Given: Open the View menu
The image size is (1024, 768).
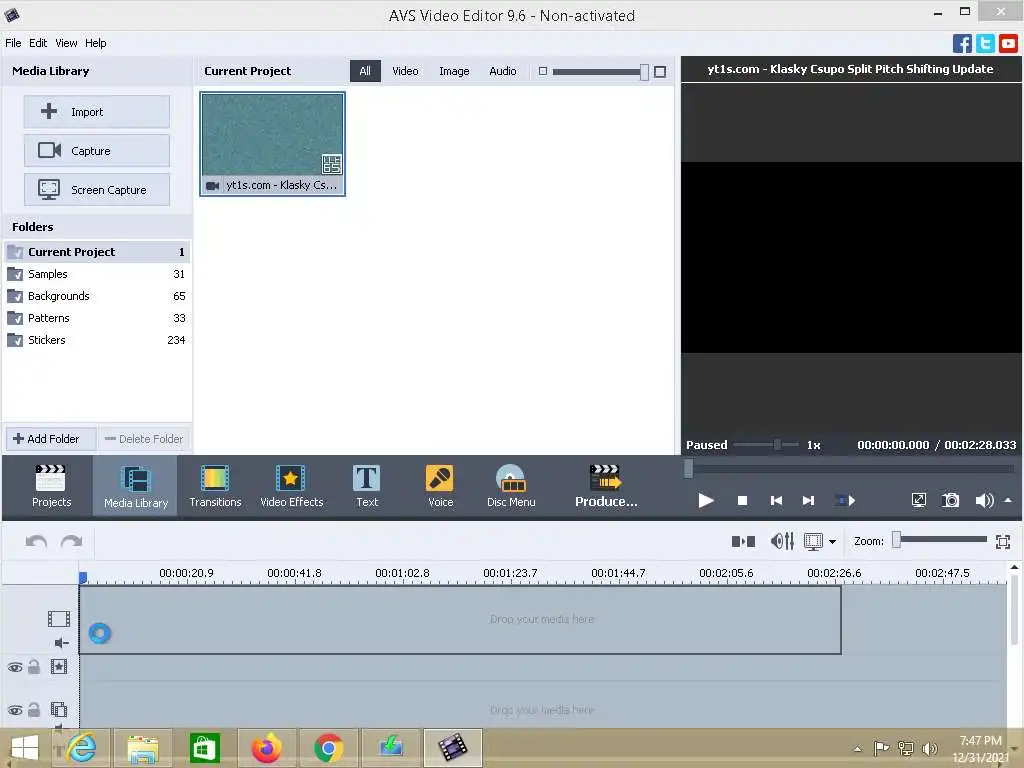Looking at the screenshot, I should (66, 43).
